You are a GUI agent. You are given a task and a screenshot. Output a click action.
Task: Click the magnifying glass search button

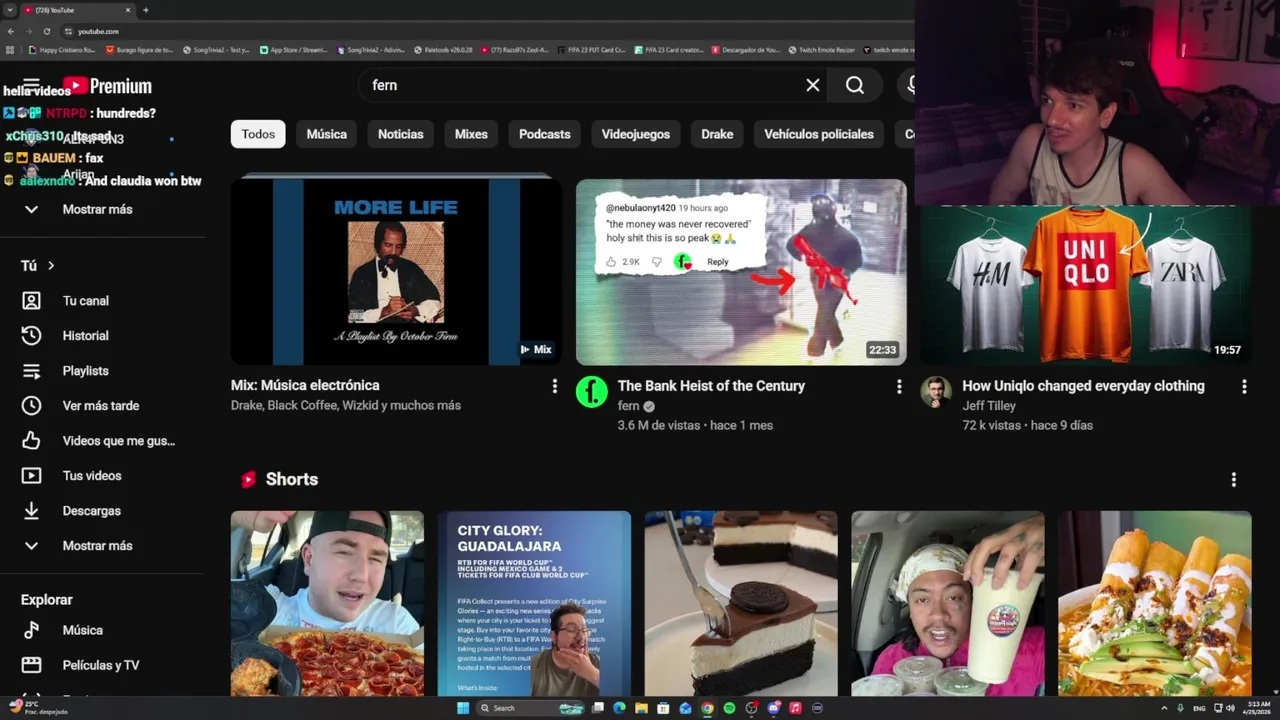click(x=855, y=85)
